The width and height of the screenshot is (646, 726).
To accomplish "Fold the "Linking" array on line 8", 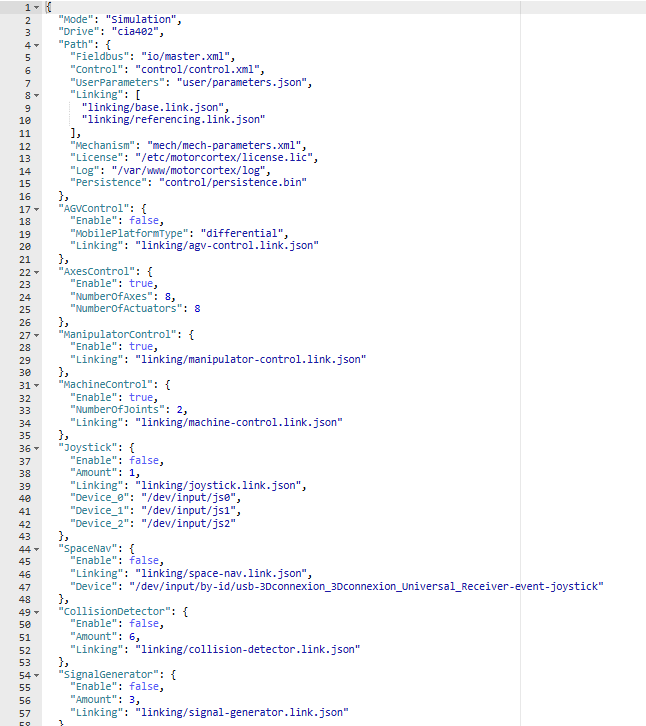I will click(x=37, y=95).
